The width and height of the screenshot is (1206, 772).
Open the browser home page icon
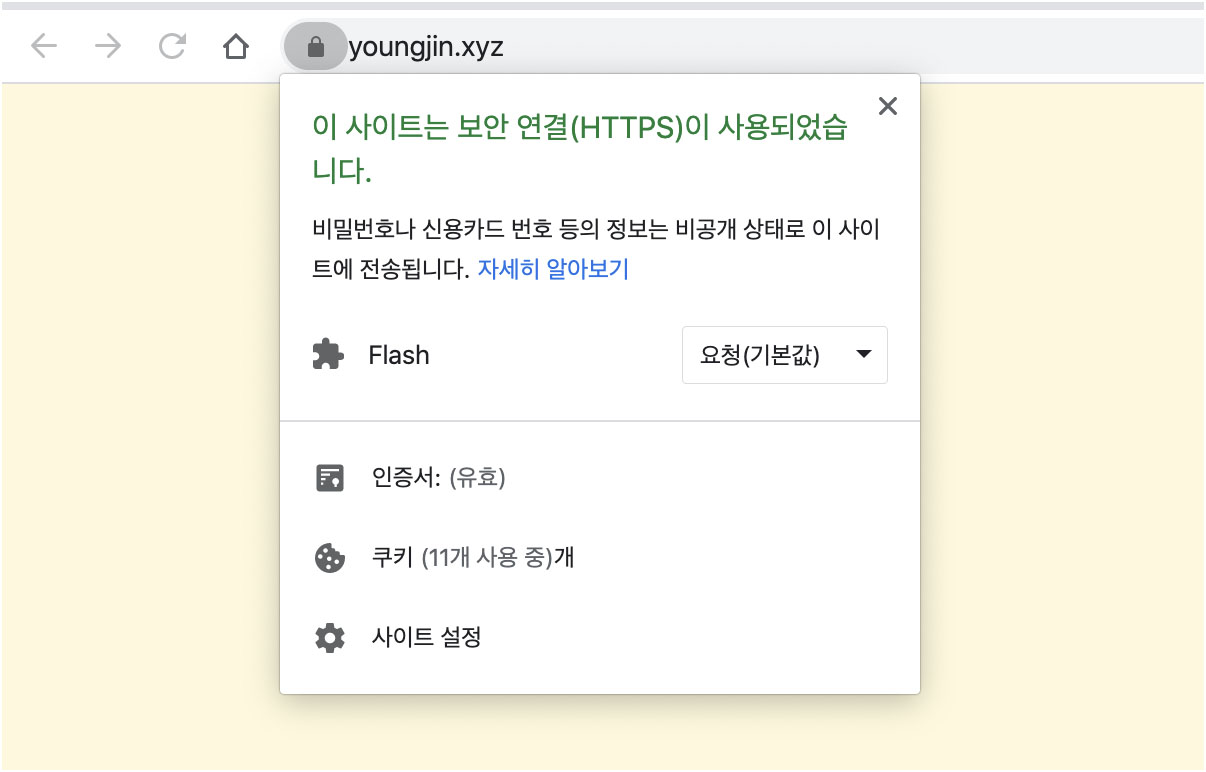[236, 46]
